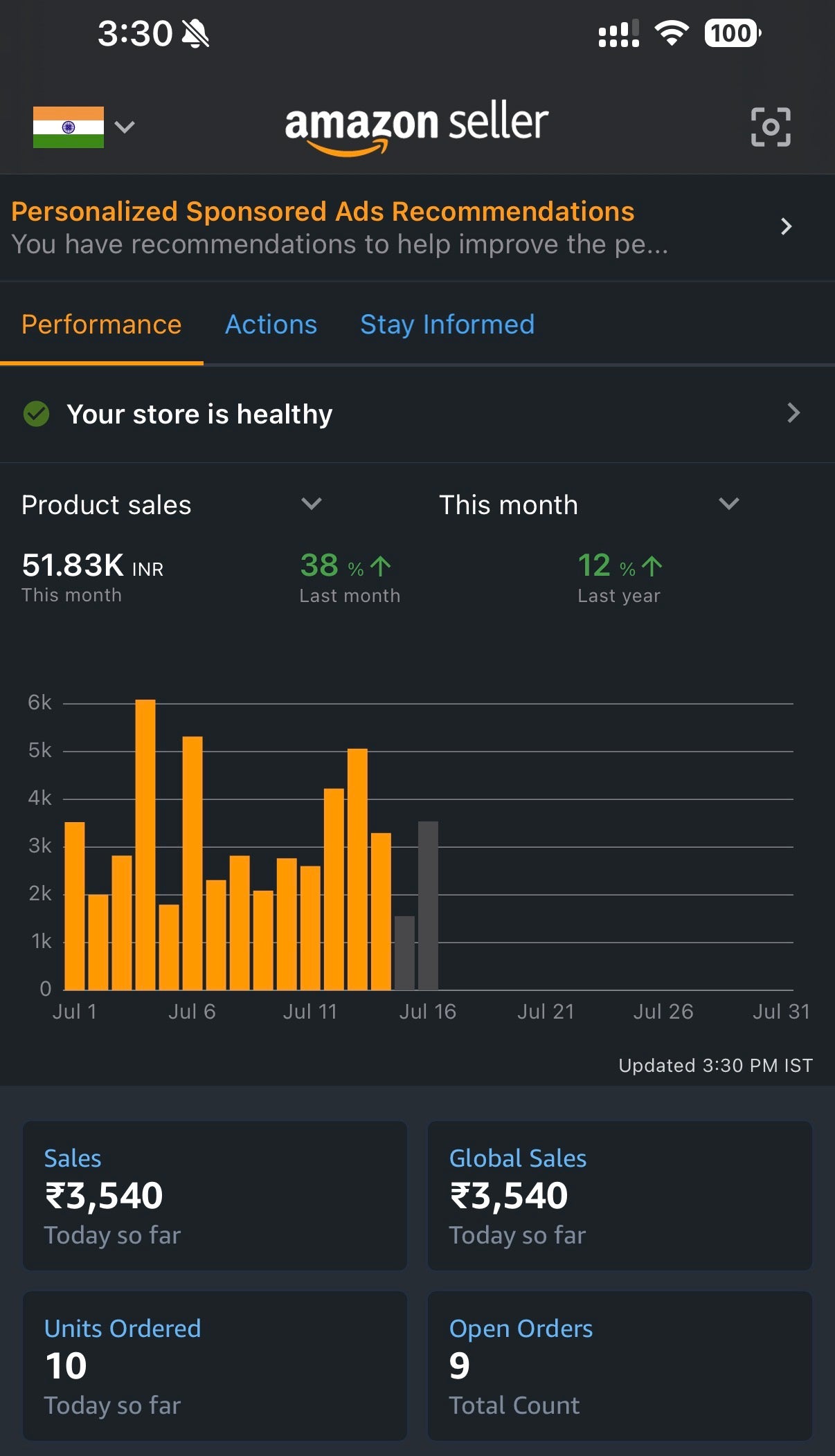835x1456 pixels.
Task: Open Personalized Sponsored Ads Recommendations banner
Action: [x=417, y=227]
